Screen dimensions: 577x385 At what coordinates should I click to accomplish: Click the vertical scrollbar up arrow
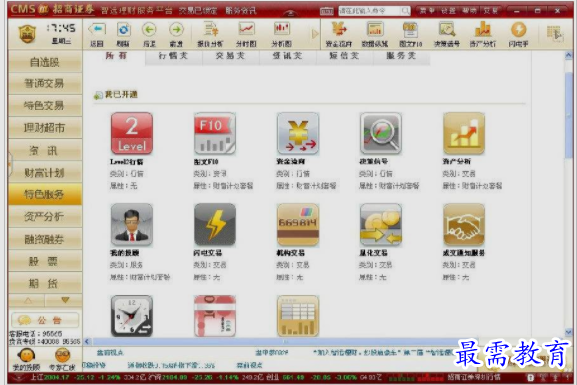[x=569, y=56]
